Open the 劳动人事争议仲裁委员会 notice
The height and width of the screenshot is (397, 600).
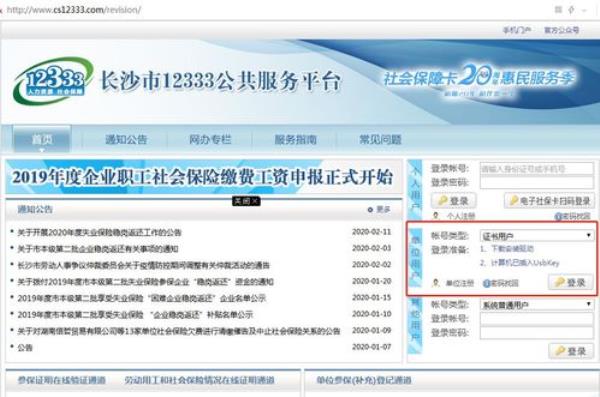[x=143, y=265]
